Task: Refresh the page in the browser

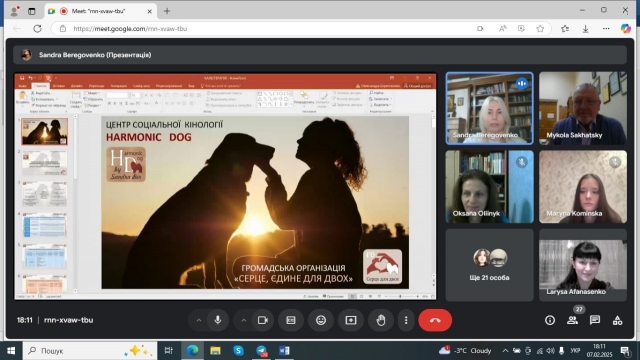Action: point(37,29)
